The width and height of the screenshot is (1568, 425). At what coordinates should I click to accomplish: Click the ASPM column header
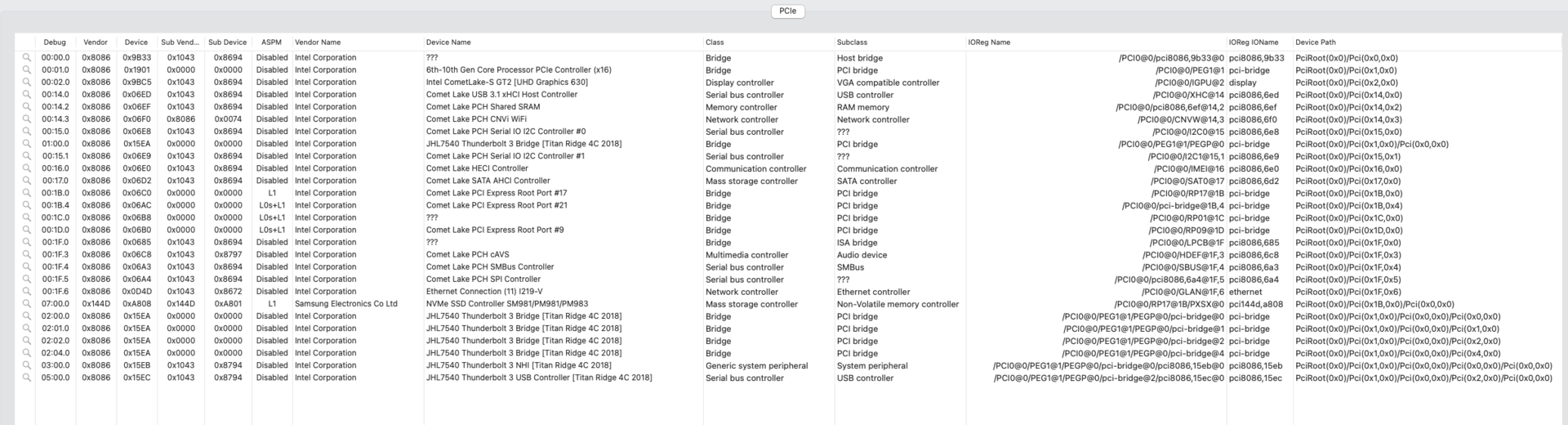pos(271,42)
